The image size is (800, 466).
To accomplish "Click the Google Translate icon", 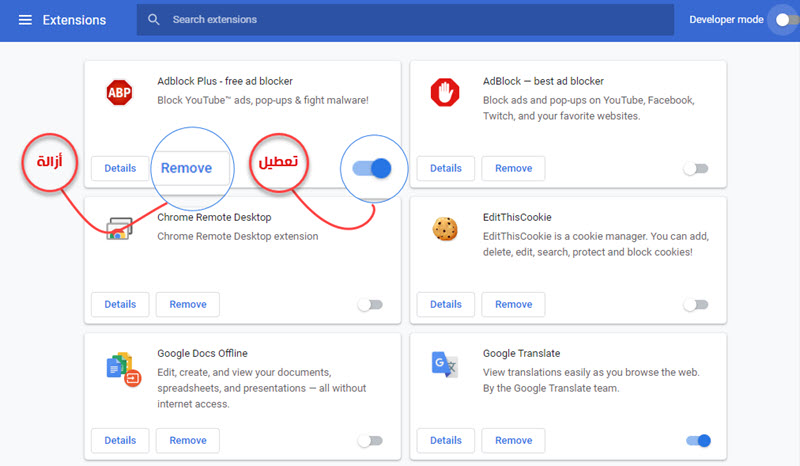I will (x=444, y=364).
